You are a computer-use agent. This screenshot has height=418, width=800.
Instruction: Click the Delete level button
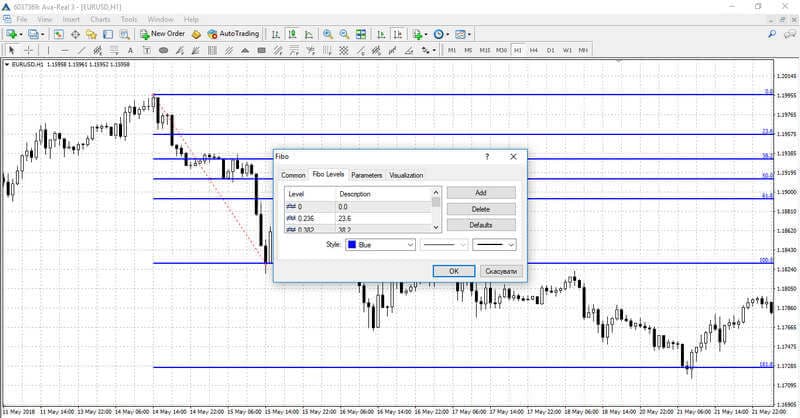481,209
